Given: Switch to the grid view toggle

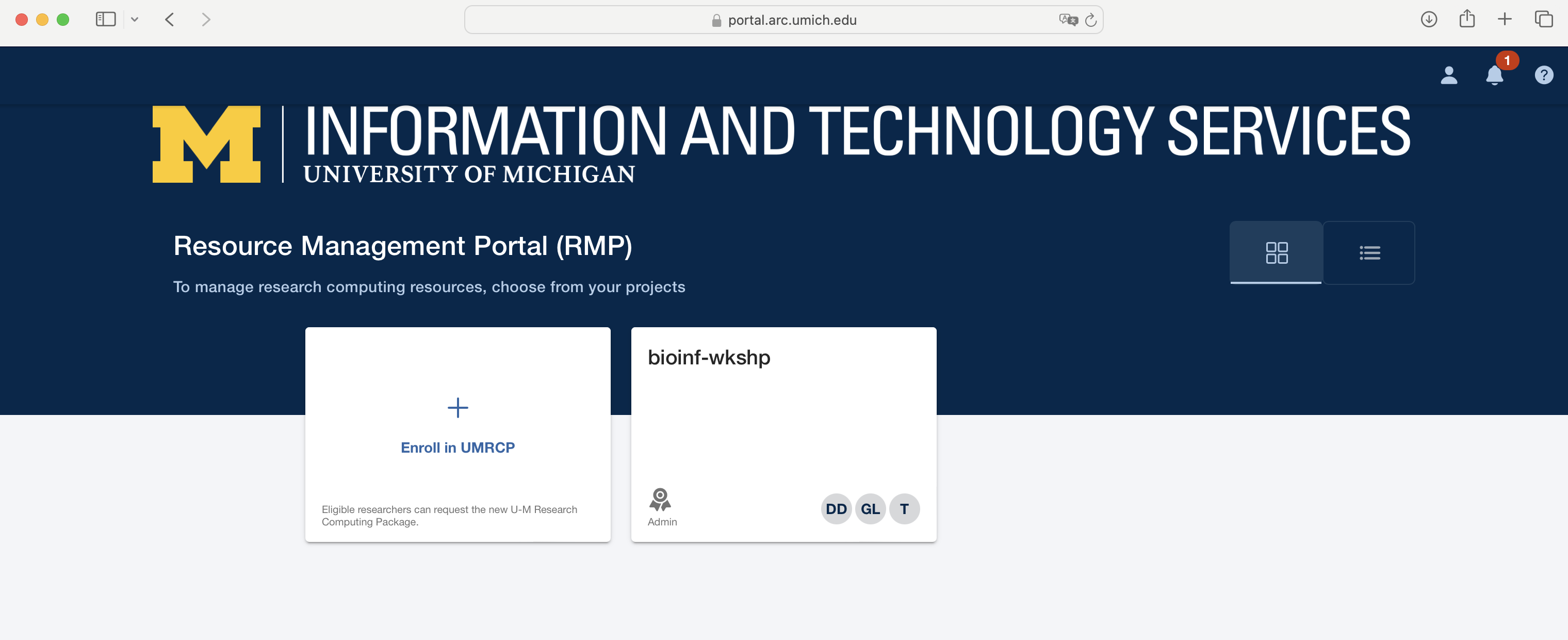Looking at the screenshot, I should point(1277,253).
